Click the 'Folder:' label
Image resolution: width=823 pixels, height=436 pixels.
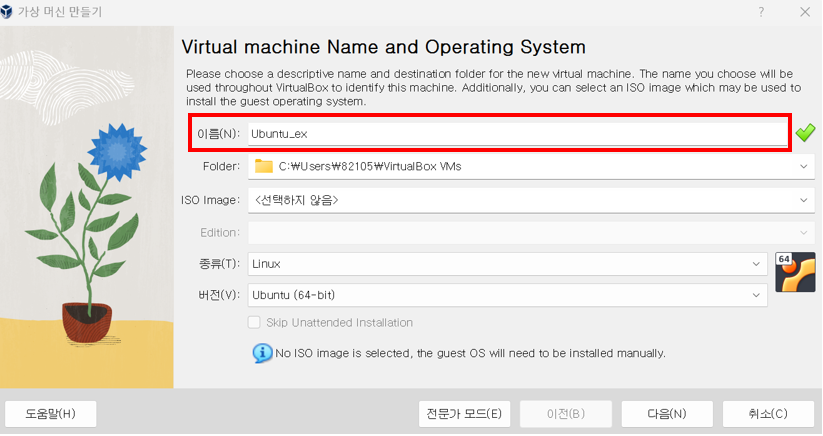point(221,166)
